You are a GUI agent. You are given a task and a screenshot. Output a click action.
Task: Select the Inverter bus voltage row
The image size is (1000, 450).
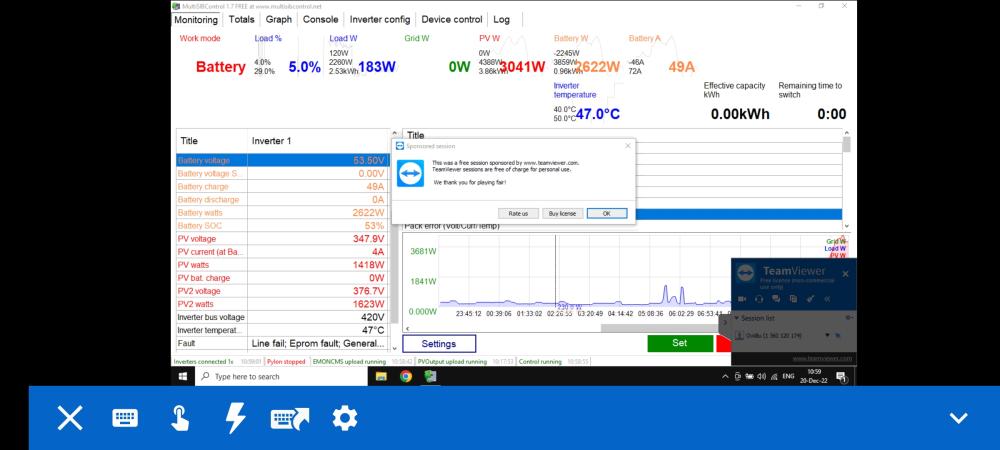[x=282, y=317]
